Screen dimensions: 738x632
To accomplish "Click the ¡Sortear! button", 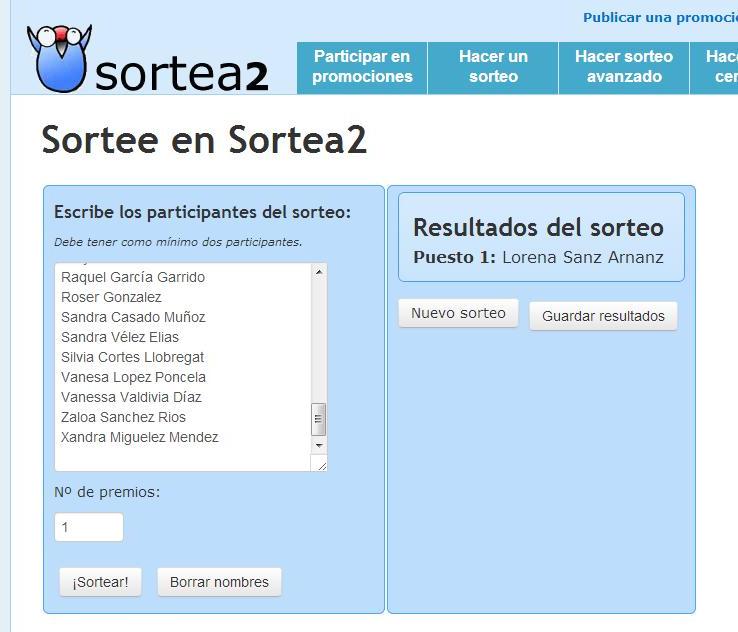I will click(100, 582).
